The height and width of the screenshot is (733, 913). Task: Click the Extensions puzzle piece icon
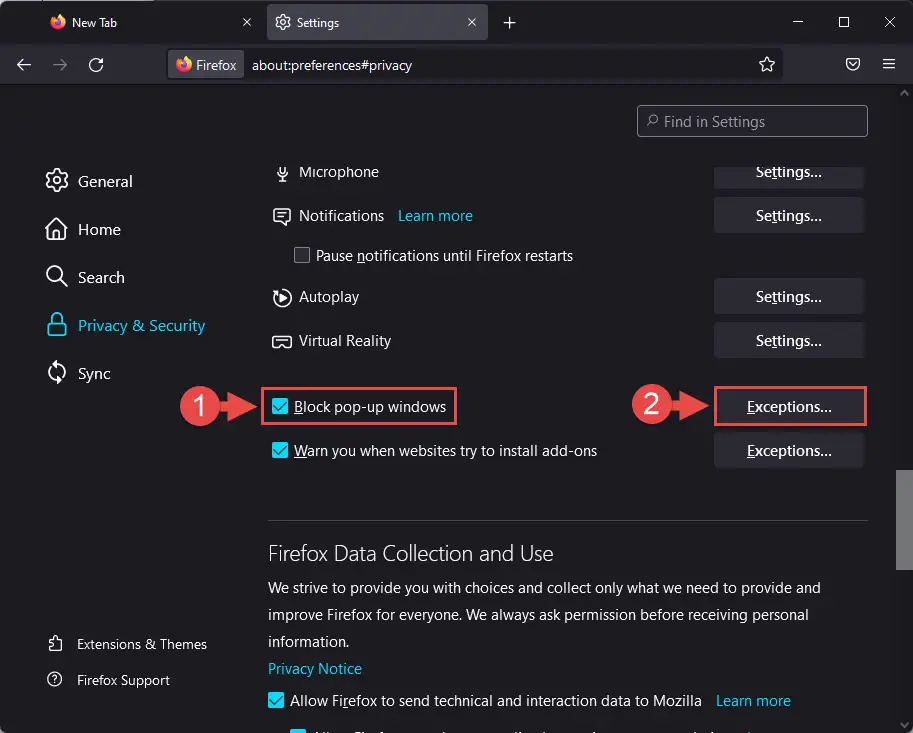[55, 643]
